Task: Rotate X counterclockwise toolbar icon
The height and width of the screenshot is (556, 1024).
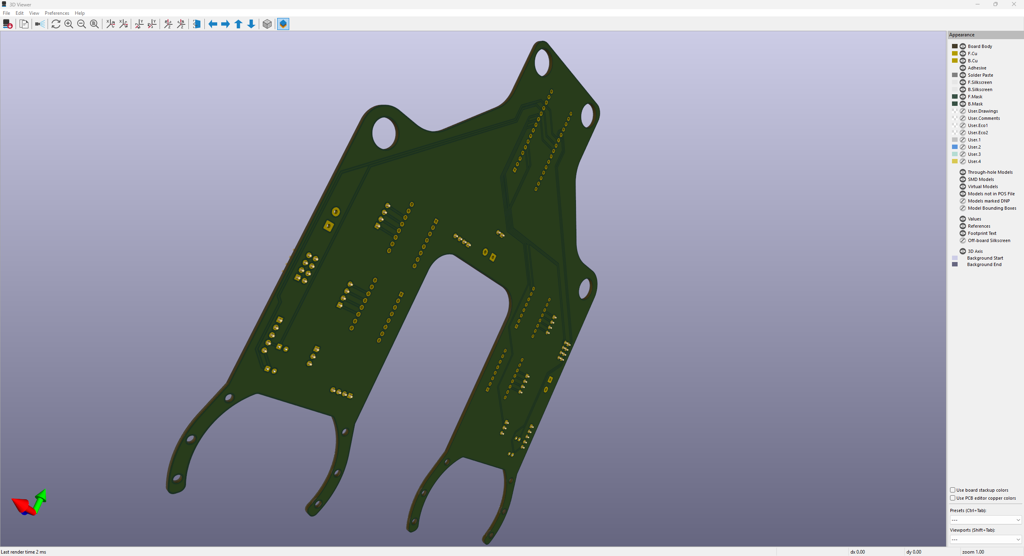Action: coord(123,24)
